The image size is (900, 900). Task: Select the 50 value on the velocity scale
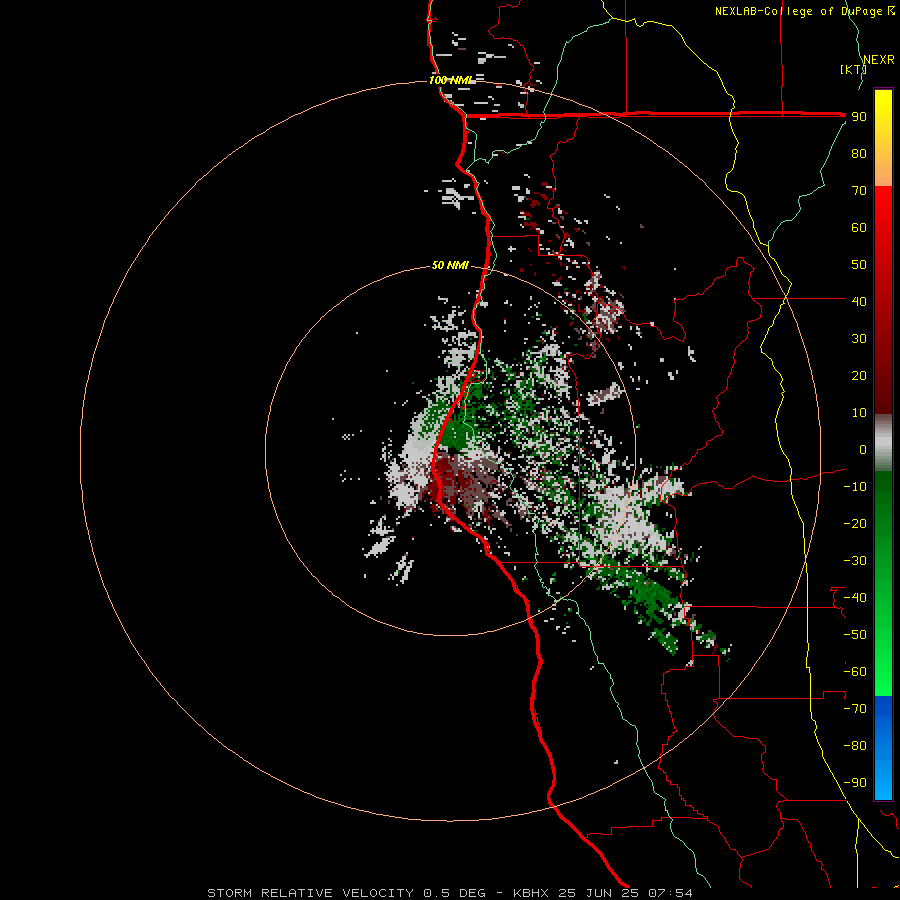click(x=859, y=265)
